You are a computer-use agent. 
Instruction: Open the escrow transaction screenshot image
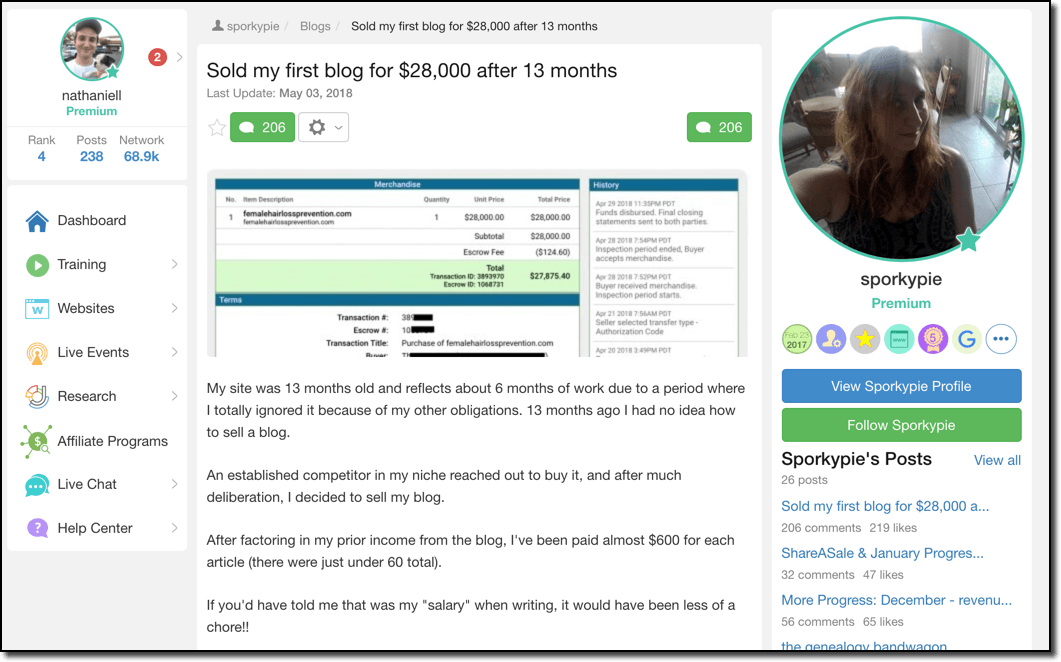(x=477, y=264)
